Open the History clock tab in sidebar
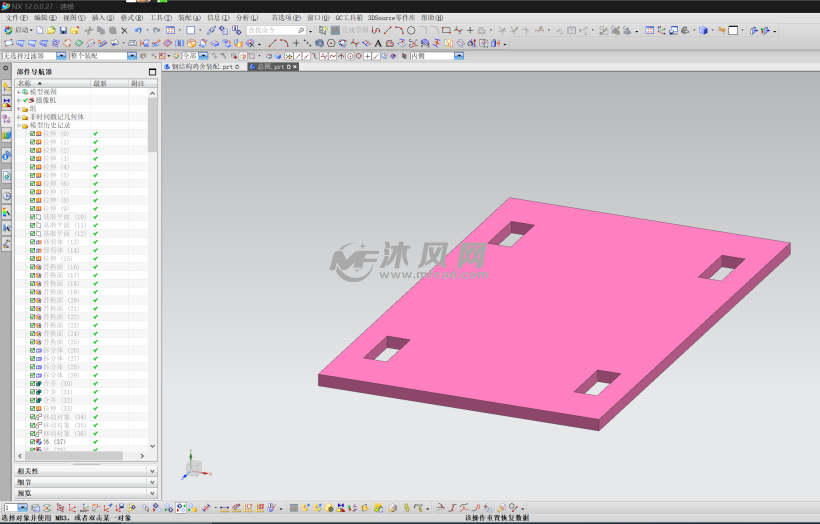 tap(7, 195)
